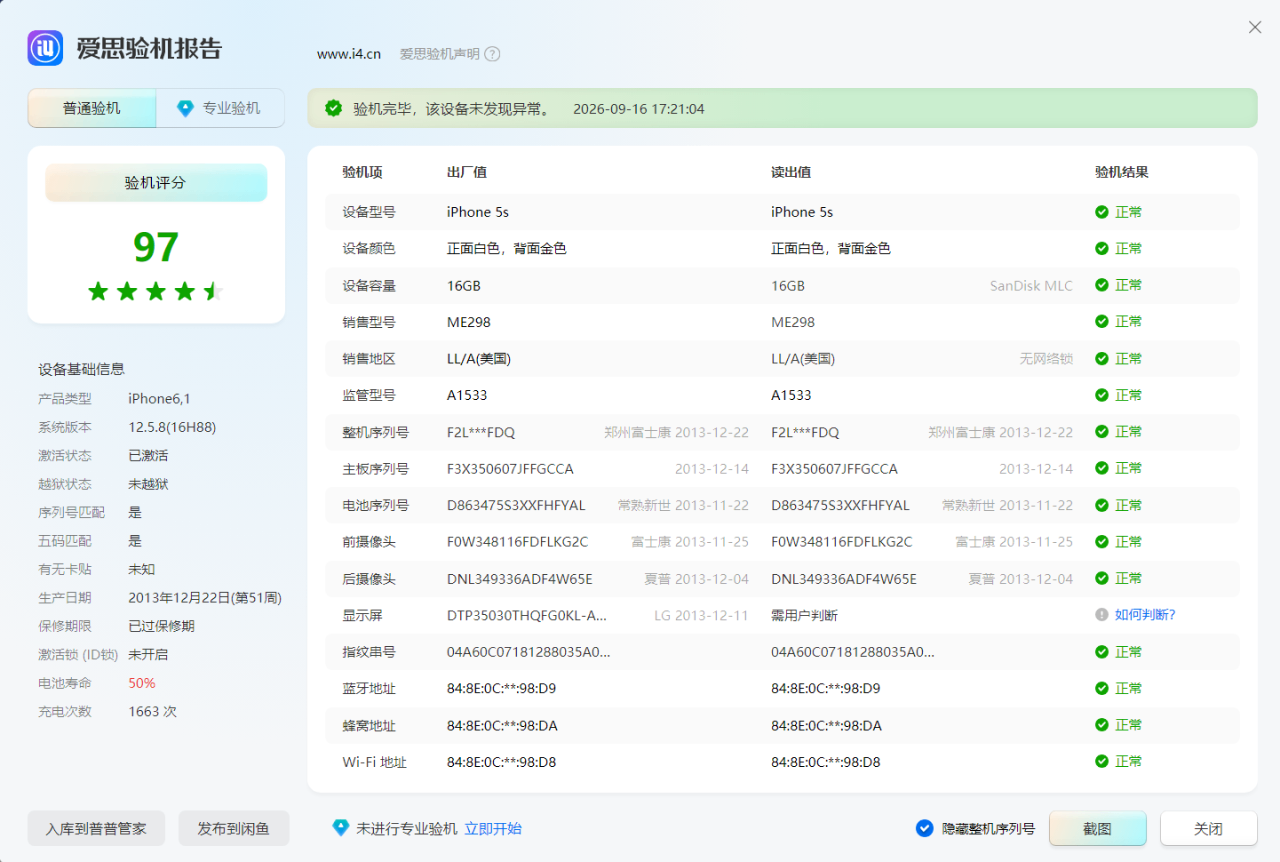Click the green check icon in the 设备型号 row

1102,212
